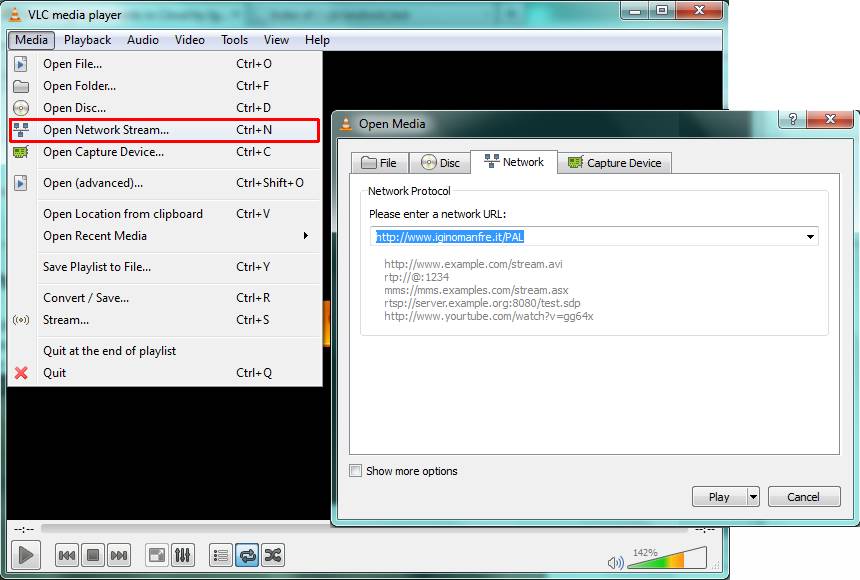Choose Quit from Media menu

[x=165, y=373]
